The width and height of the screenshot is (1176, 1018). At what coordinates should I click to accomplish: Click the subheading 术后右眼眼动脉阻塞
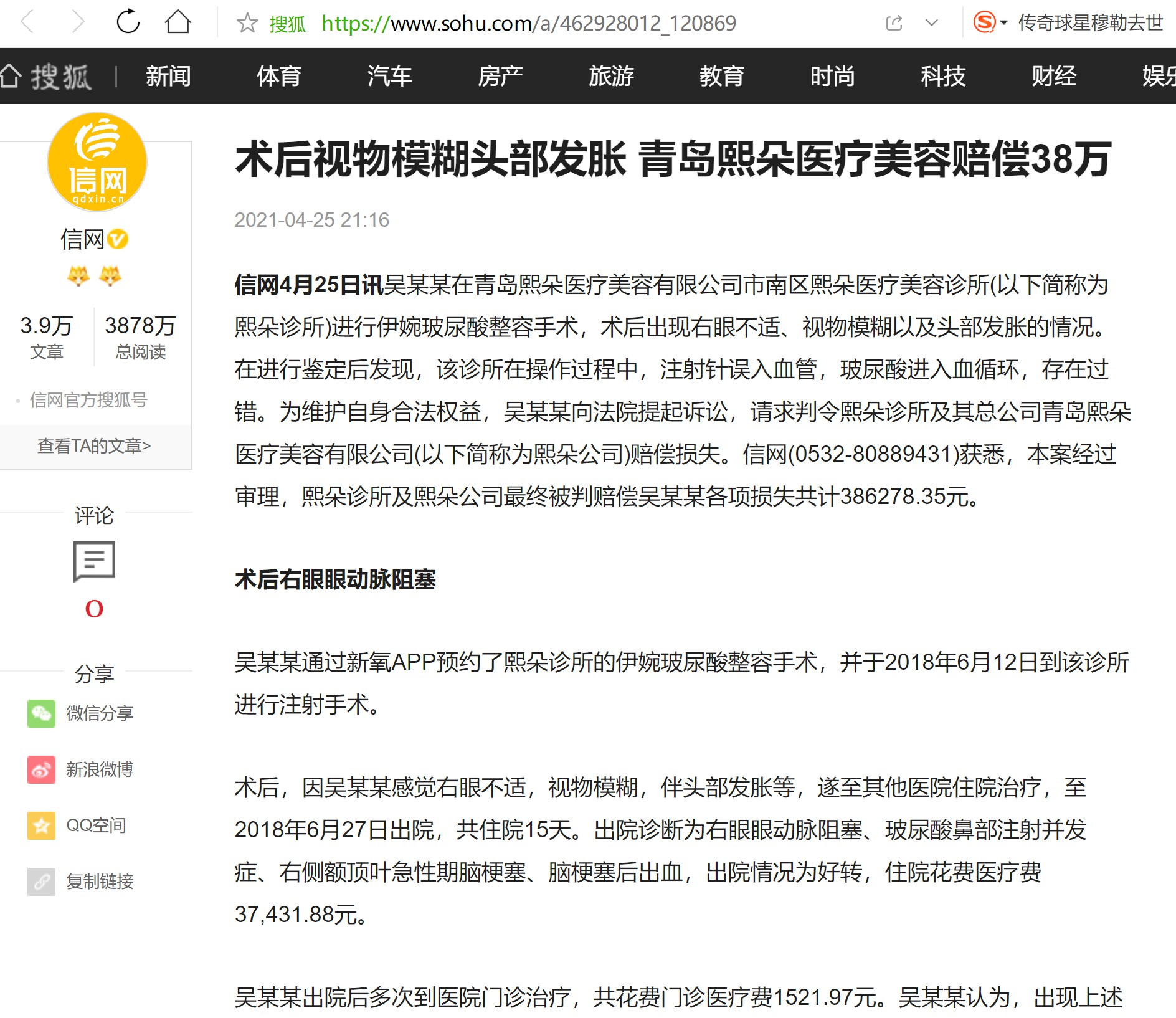pos(335,579)
